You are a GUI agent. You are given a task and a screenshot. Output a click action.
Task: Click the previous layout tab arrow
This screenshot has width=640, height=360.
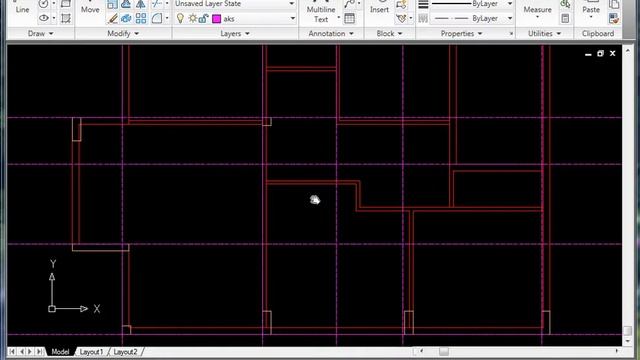[21, 351]
